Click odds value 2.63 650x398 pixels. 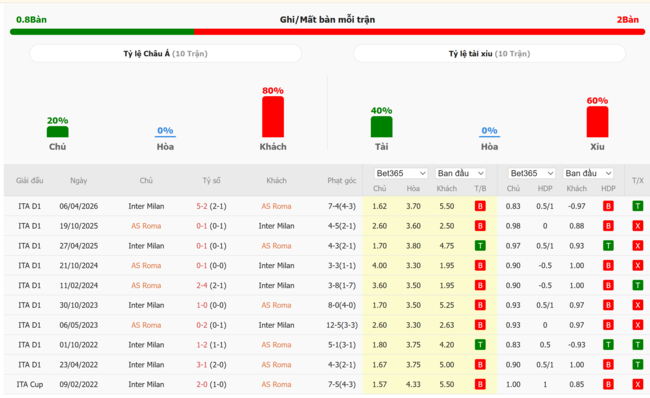tap(446, 325)
